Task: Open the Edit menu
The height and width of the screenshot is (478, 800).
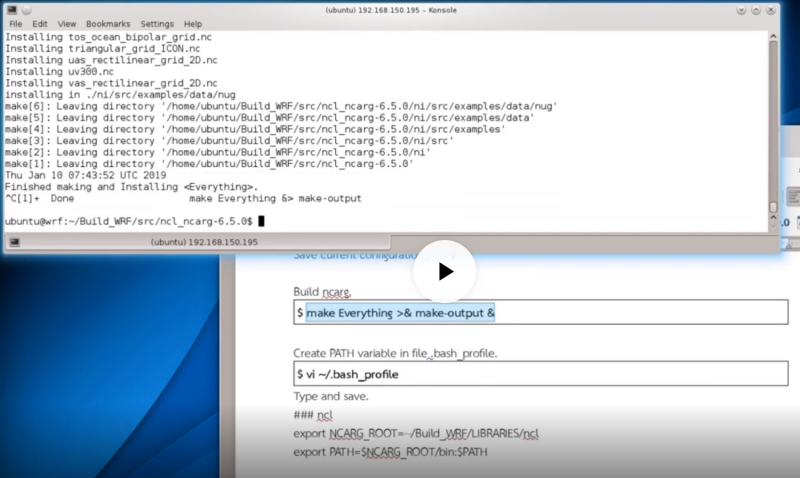Action: point(40,23)
